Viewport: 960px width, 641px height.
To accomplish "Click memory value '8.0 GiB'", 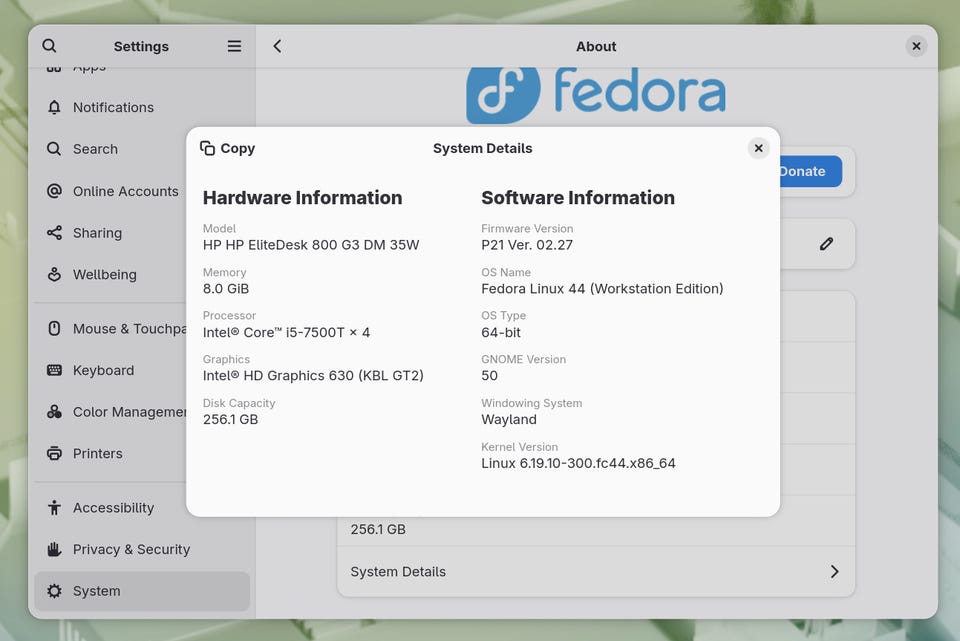I will click(x=226, y=288).
